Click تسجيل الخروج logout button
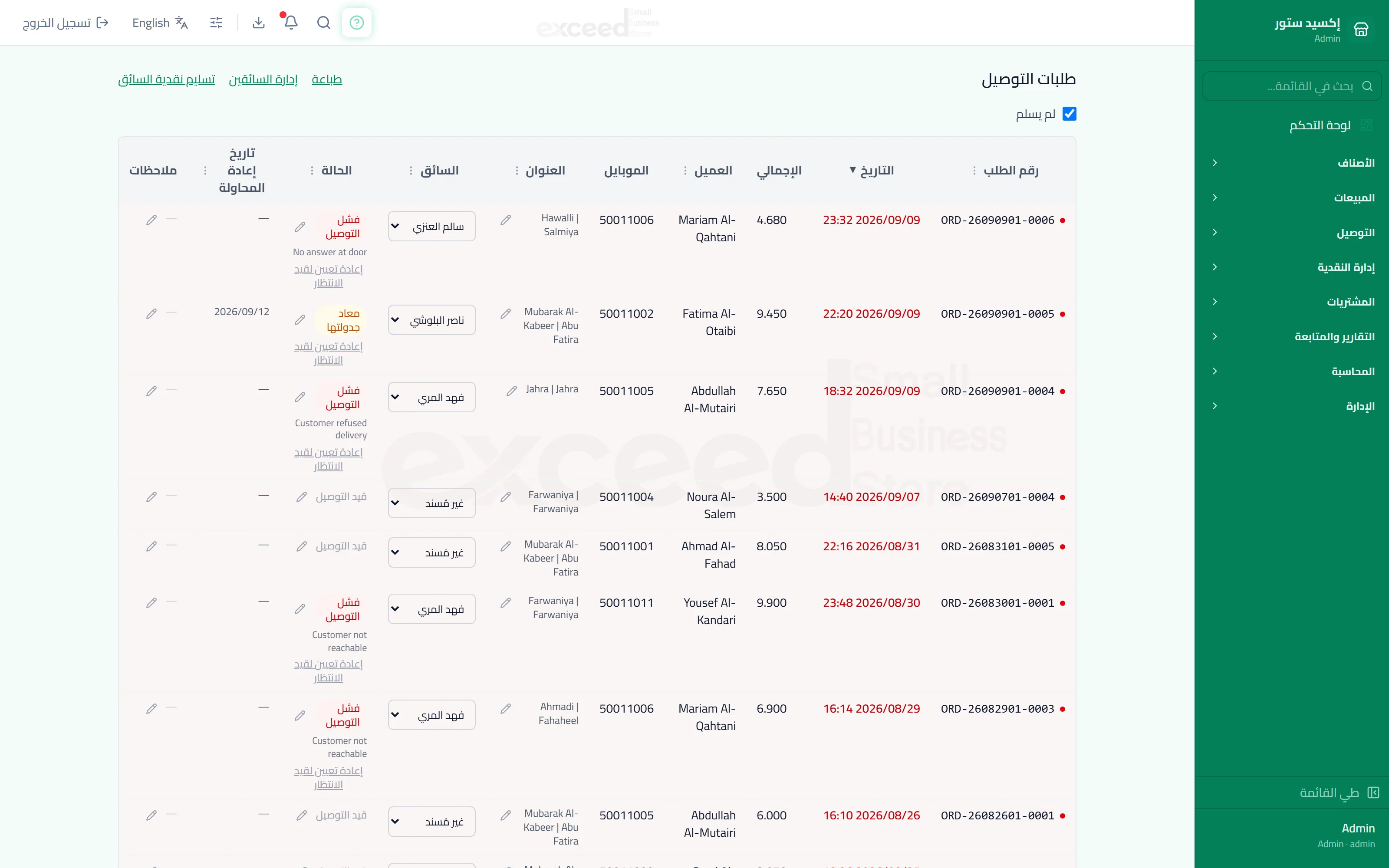This screenshot has height=868, width=1389. point(66,23)
